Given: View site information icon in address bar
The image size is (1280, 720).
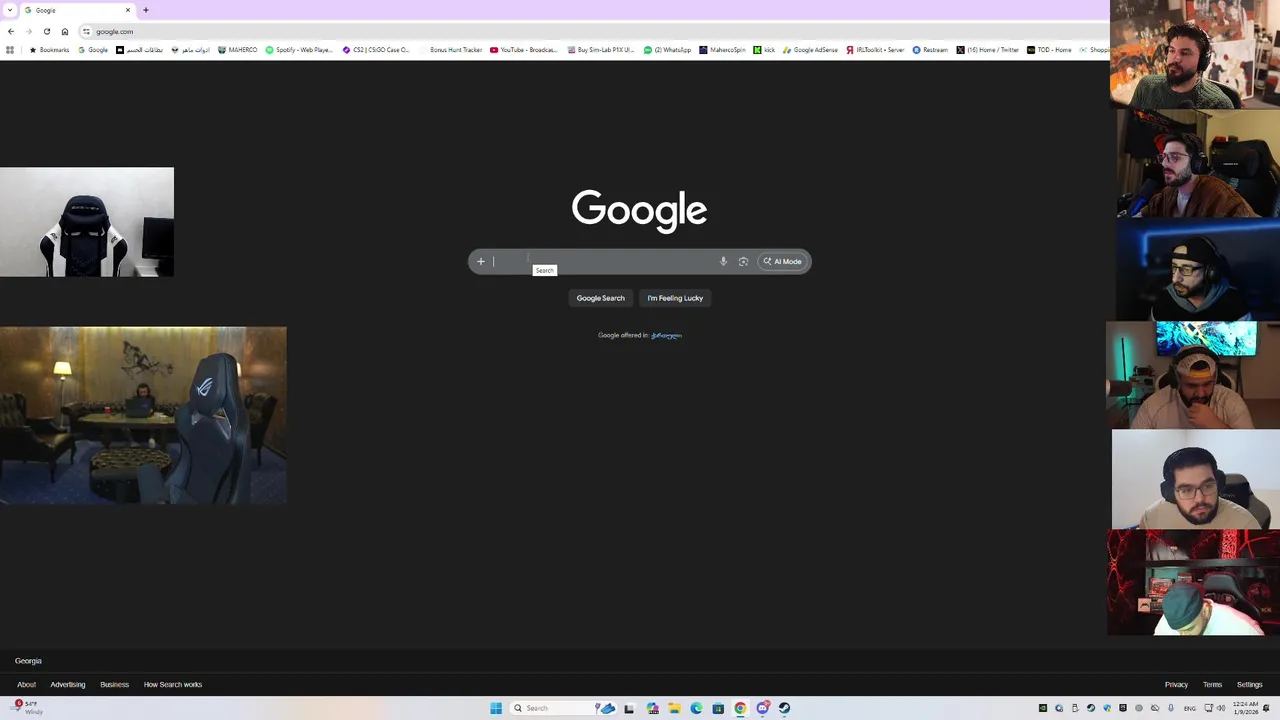Looking at the screenshot, I should click(86, 31).
